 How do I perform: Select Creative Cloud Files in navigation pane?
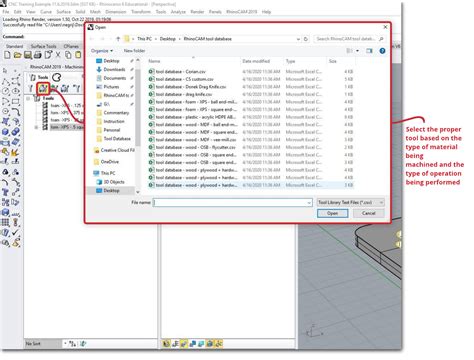click(114, 150)
